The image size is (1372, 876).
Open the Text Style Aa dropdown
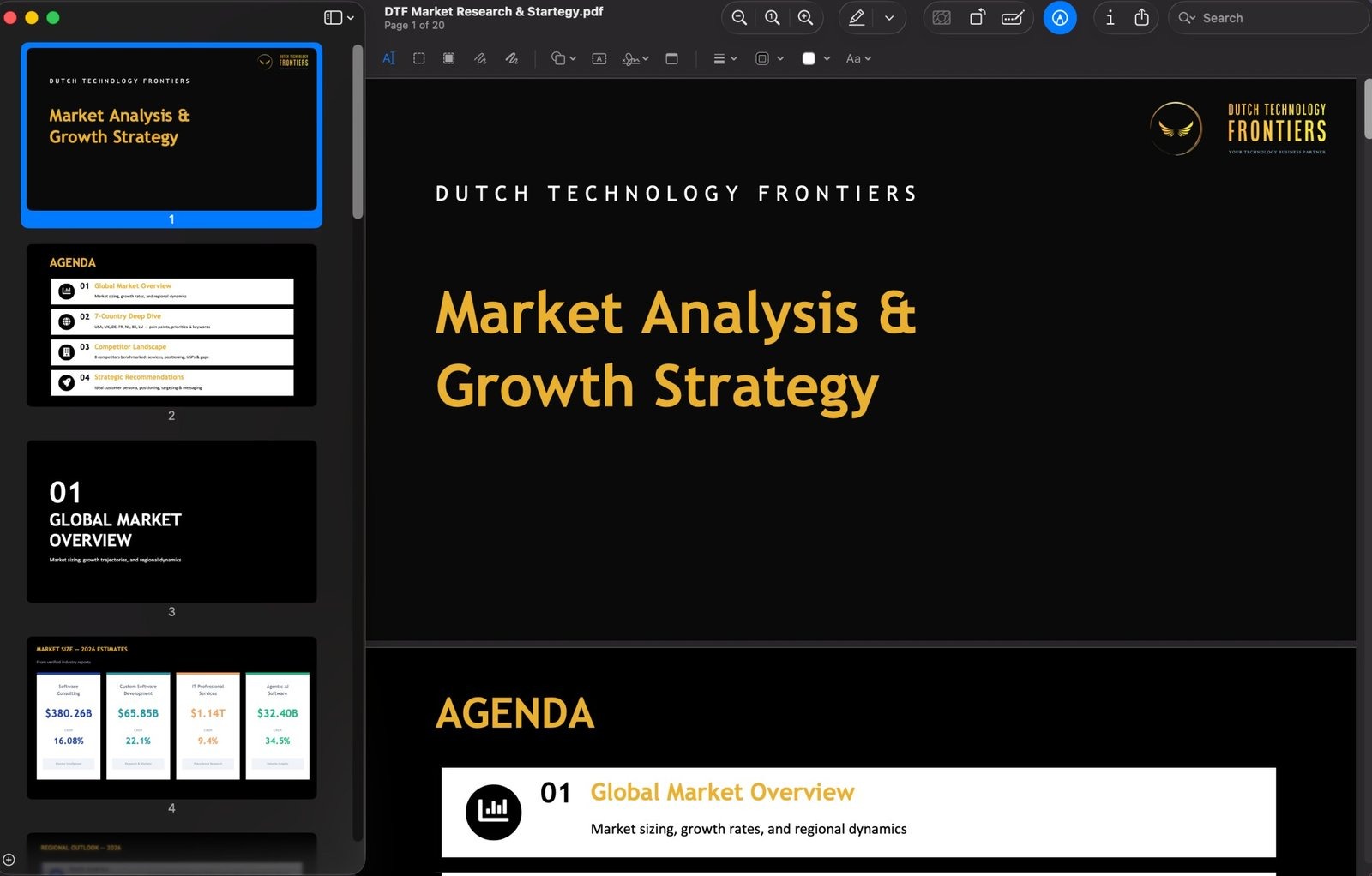click(858, 58)
